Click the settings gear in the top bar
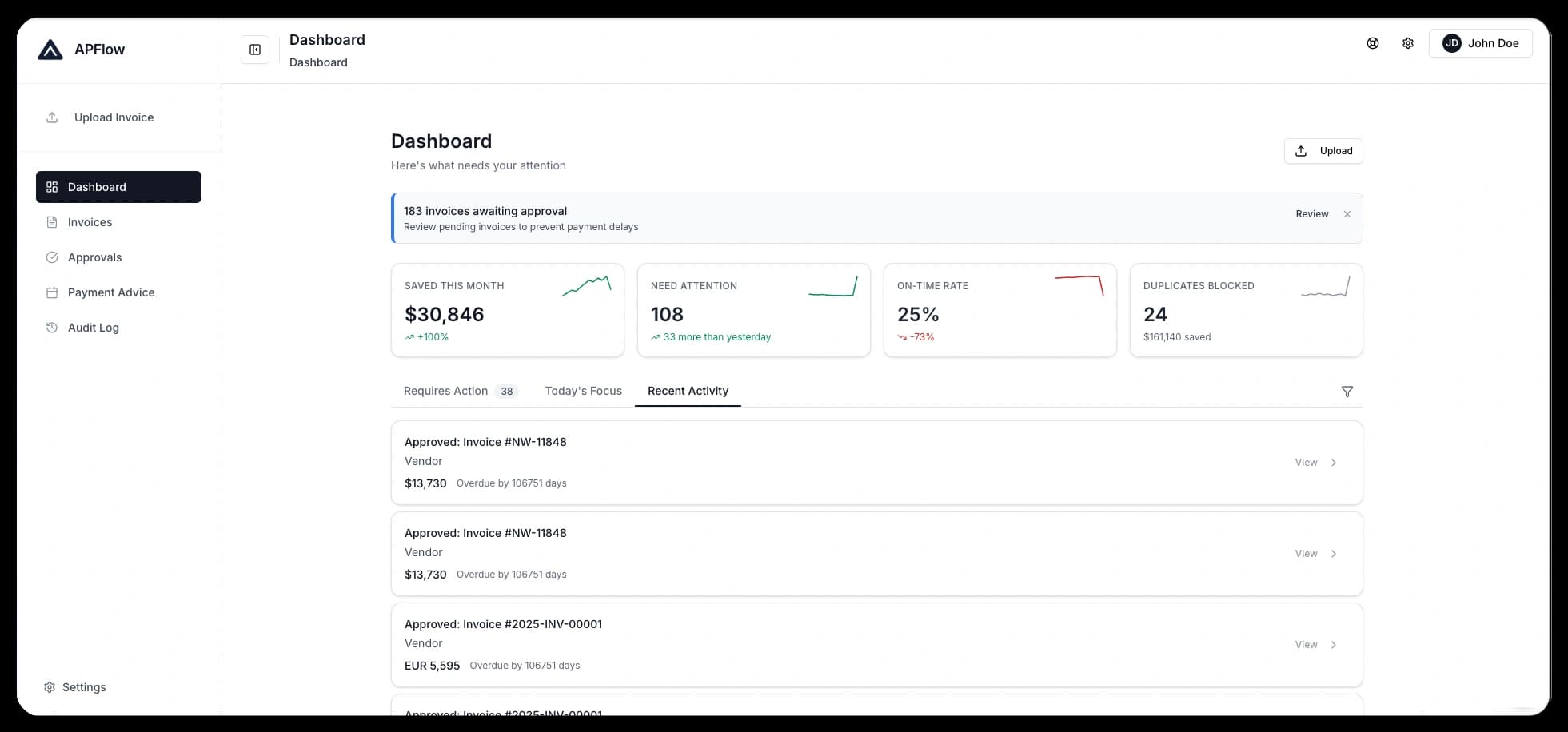The height and width of the screenshot is (732, 1568). tap(1408, 43)
